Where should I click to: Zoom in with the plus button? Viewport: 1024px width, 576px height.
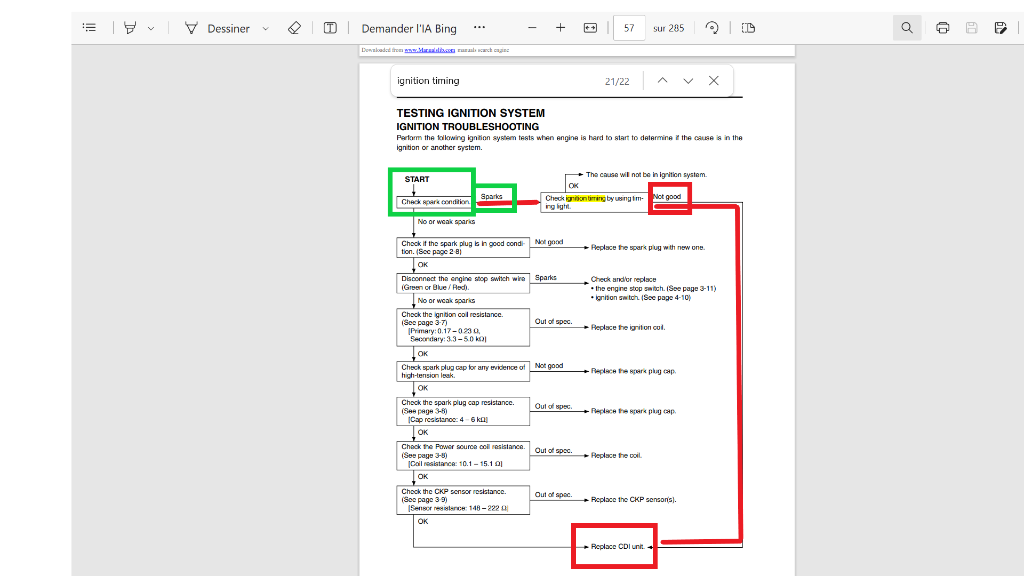pyautogui.click(x=560, y=28)
